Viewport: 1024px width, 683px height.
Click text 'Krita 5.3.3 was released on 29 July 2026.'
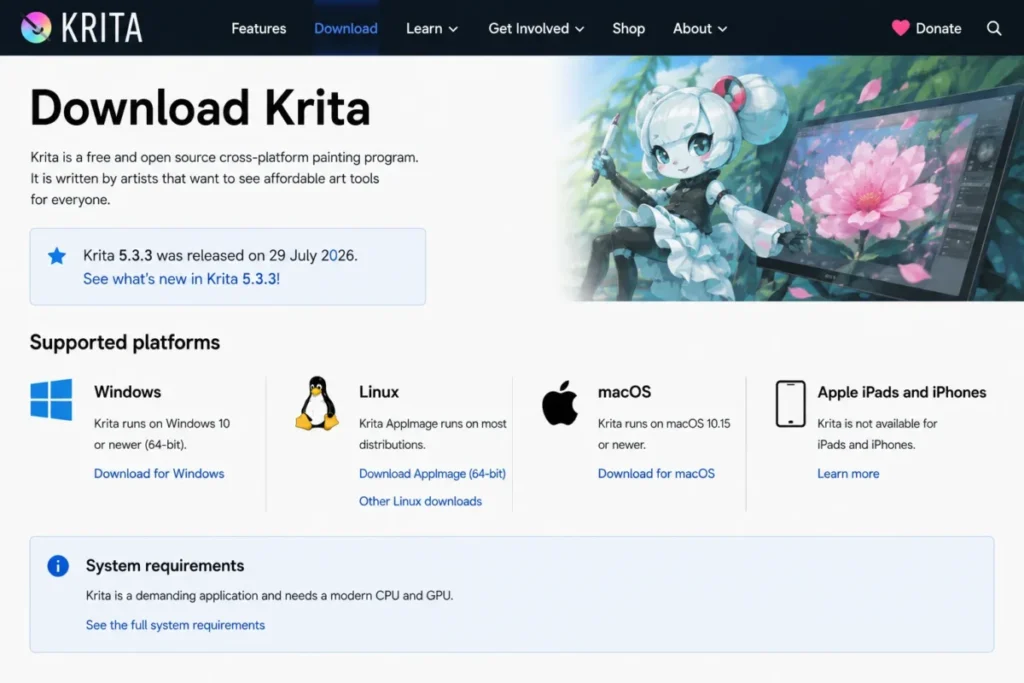[220, 255]
